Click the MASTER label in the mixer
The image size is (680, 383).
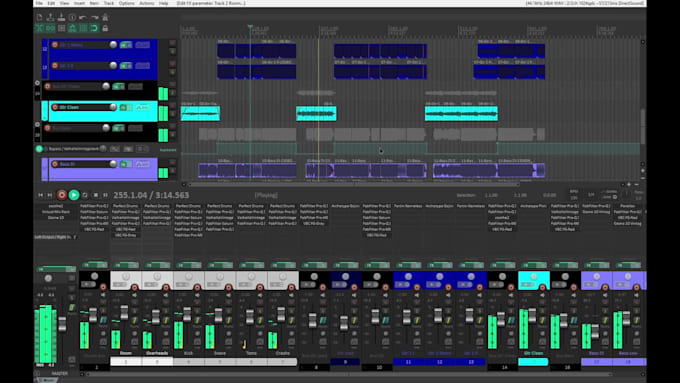pyautogui.click(x=59, y=373)
